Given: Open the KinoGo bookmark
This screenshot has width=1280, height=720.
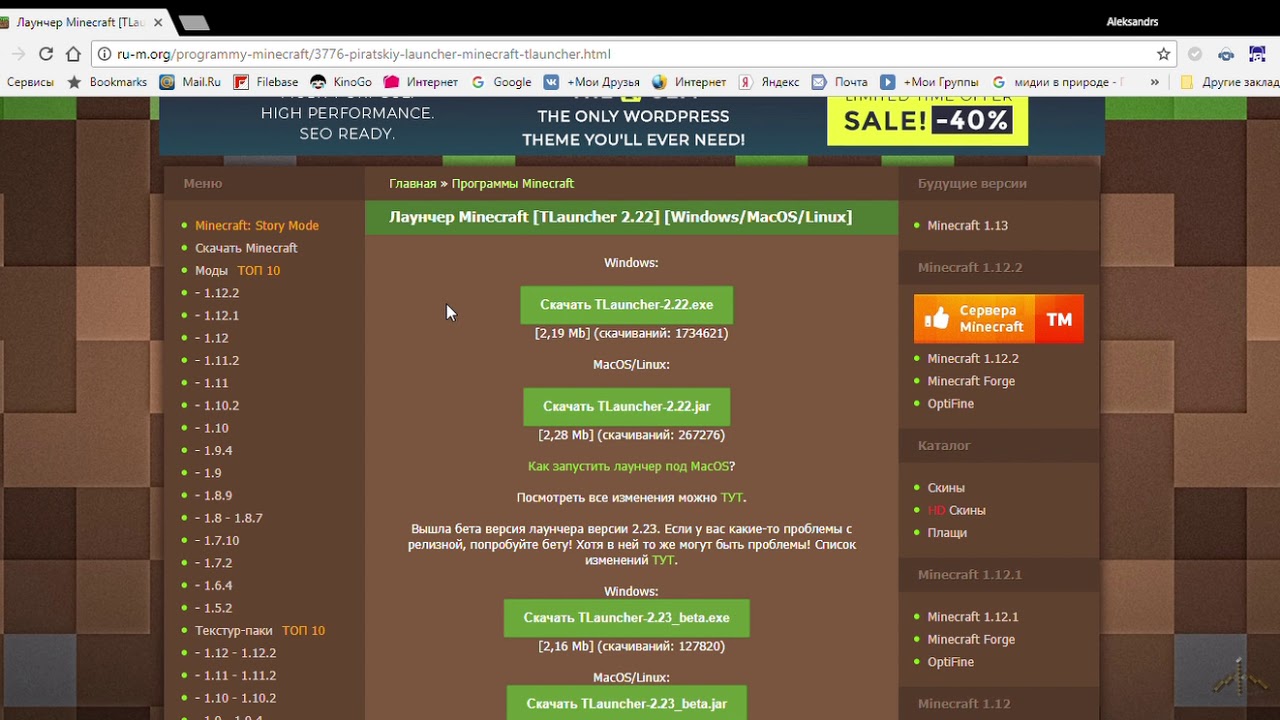Looking at the screenshot, I should click(x=341, y=82).
